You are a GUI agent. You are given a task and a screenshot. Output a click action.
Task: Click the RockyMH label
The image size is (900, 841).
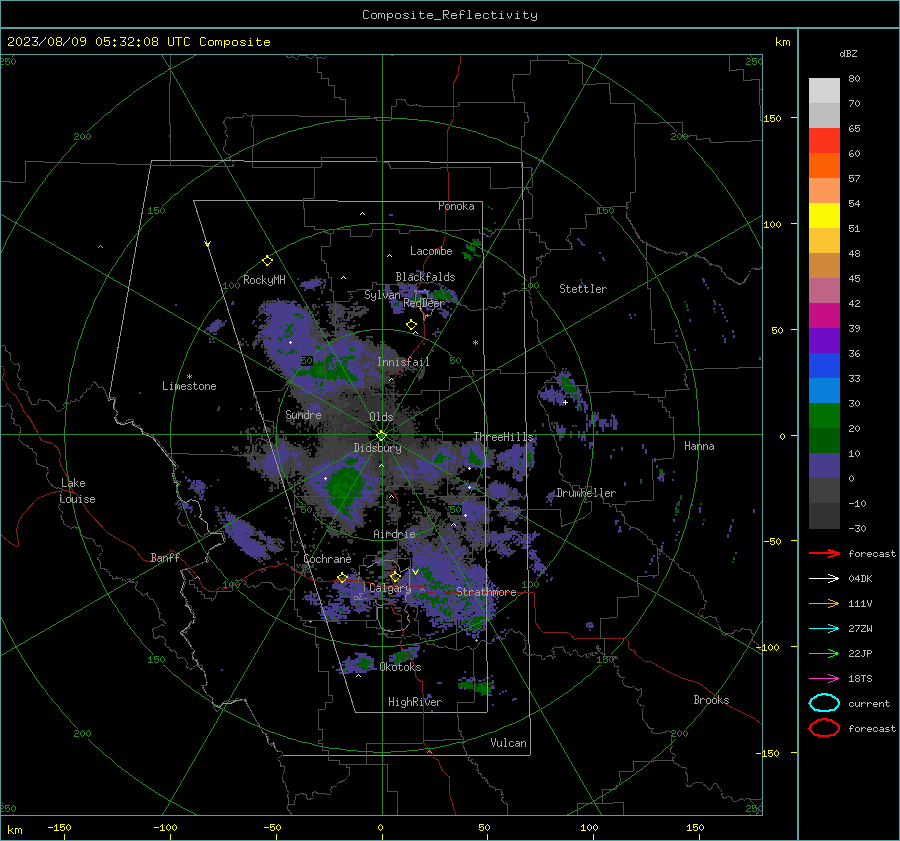click(264, 280)
